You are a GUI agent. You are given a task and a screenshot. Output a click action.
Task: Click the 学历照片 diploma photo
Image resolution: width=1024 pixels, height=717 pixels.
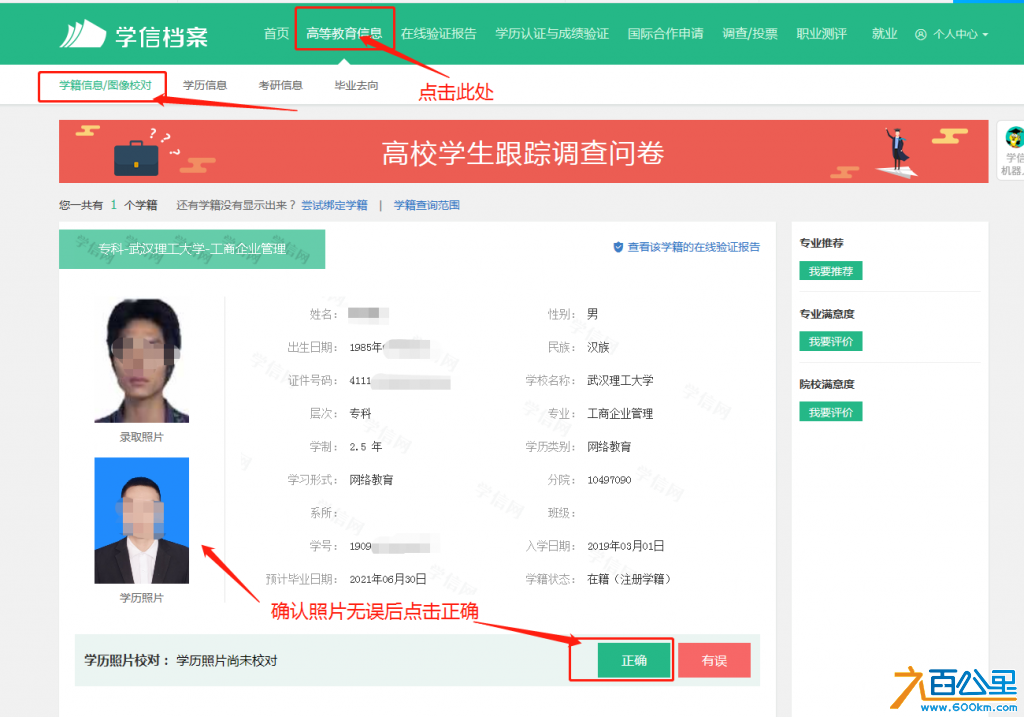[142, 520]
